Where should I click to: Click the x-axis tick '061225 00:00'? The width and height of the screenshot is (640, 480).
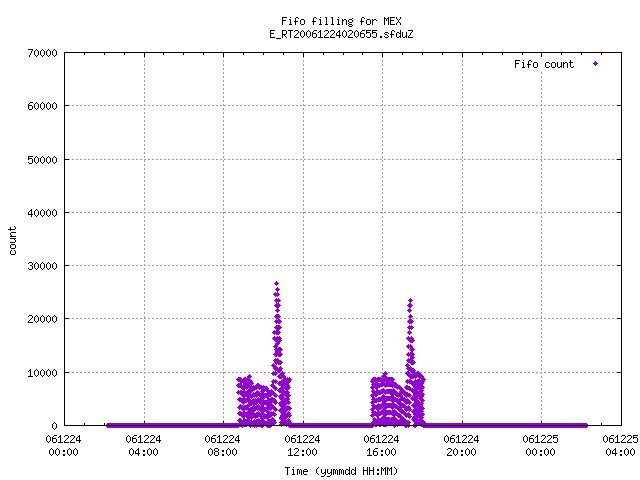coord(540,446)
